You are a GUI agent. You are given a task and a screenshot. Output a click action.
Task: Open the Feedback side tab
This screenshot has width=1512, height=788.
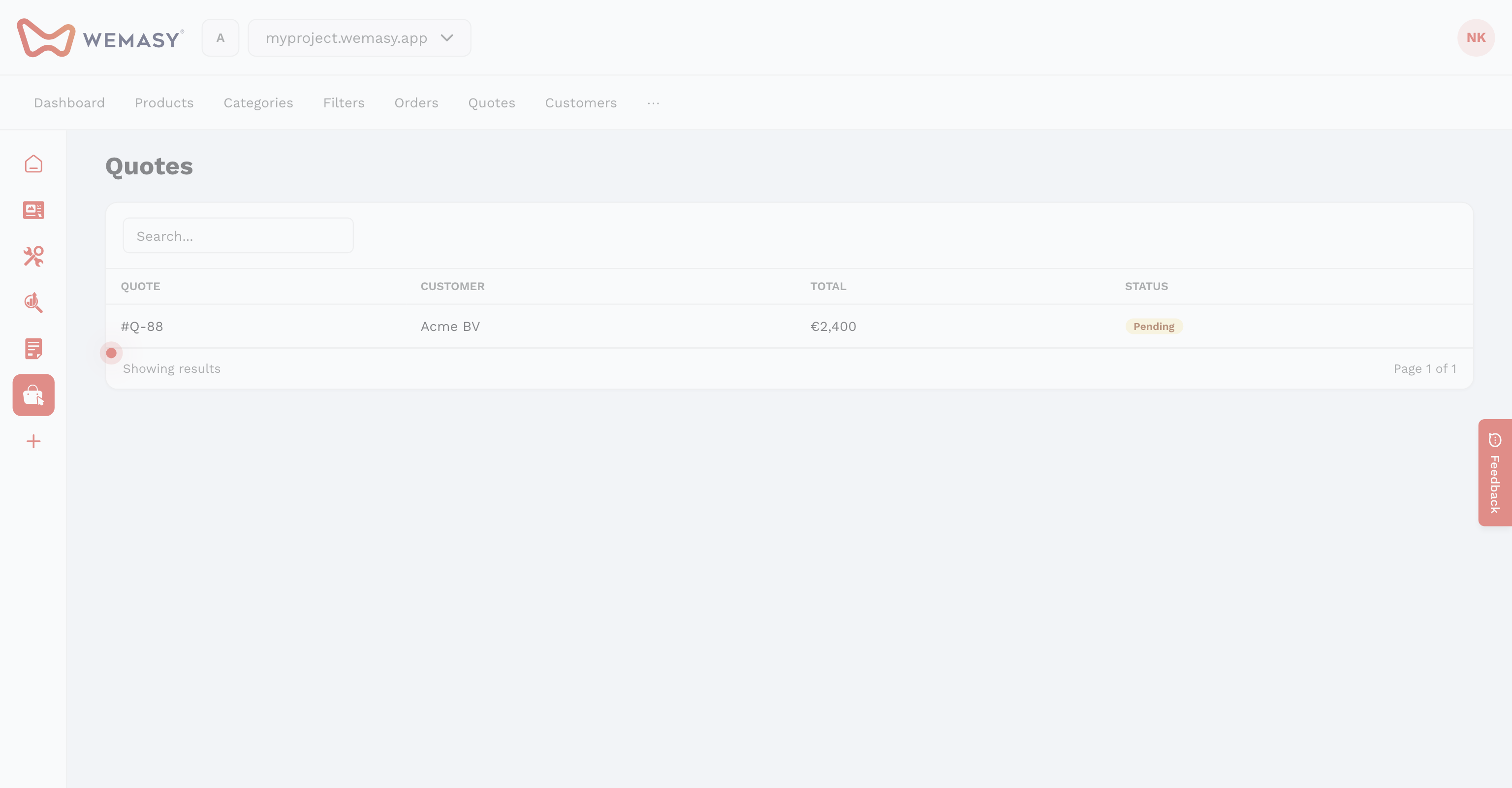coord(1495,473)
